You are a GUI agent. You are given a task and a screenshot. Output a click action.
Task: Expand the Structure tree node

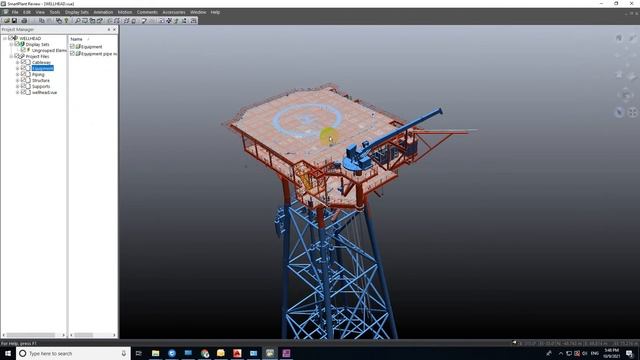[17, 80]
